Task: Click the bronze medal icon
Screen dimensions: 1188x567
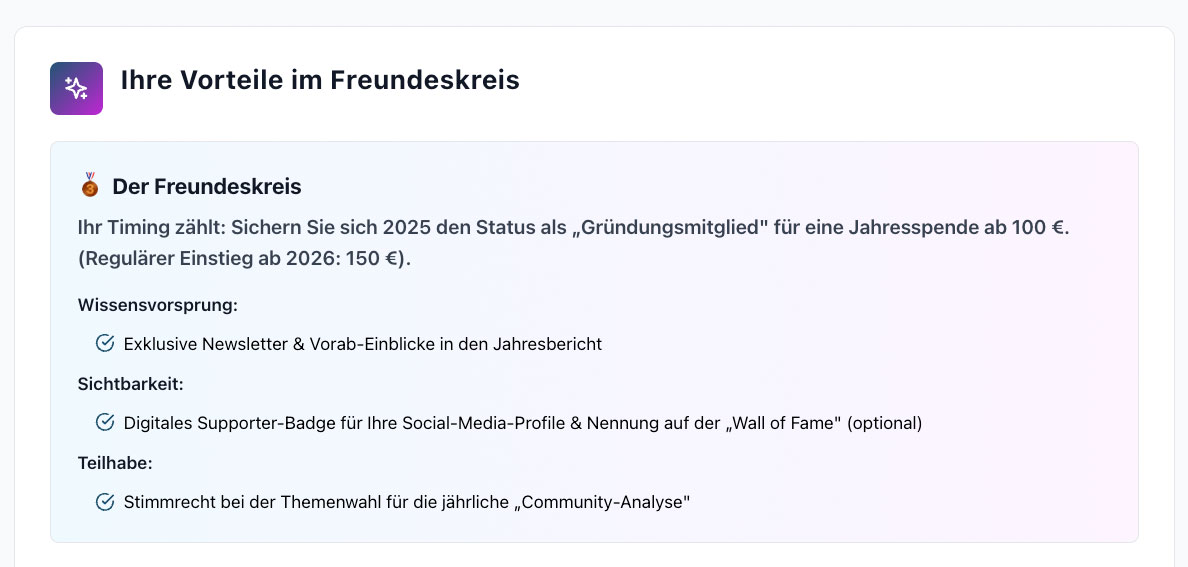Action: (91, 185)
